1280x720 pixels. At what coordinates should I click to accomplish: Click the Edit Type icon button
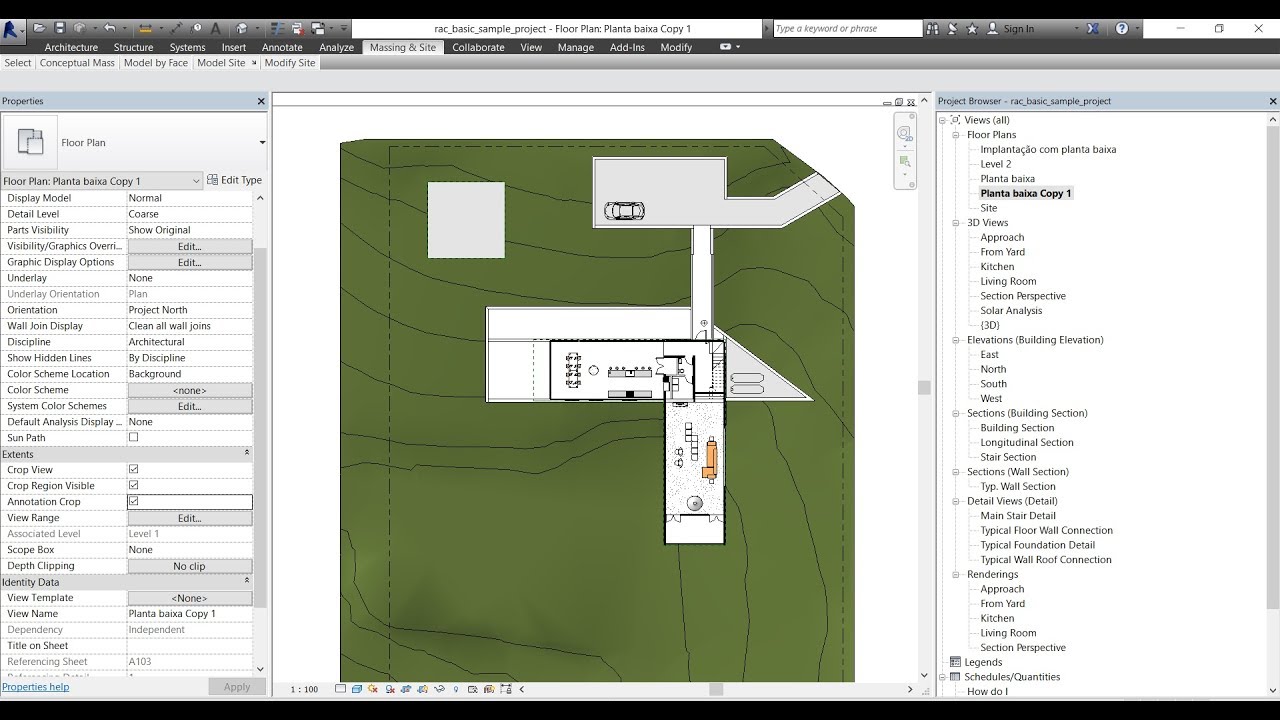pos(235,180)
